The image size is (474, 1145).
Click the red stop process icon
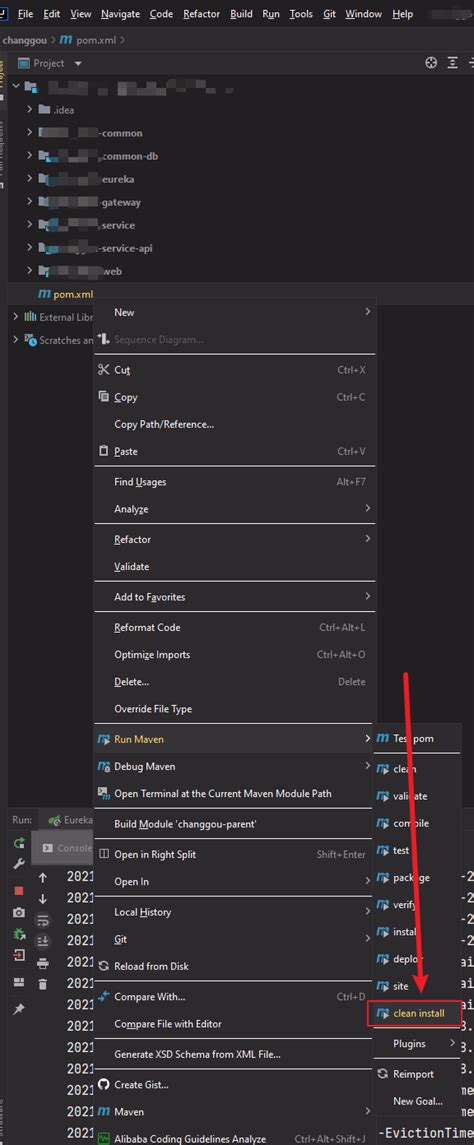19,891
